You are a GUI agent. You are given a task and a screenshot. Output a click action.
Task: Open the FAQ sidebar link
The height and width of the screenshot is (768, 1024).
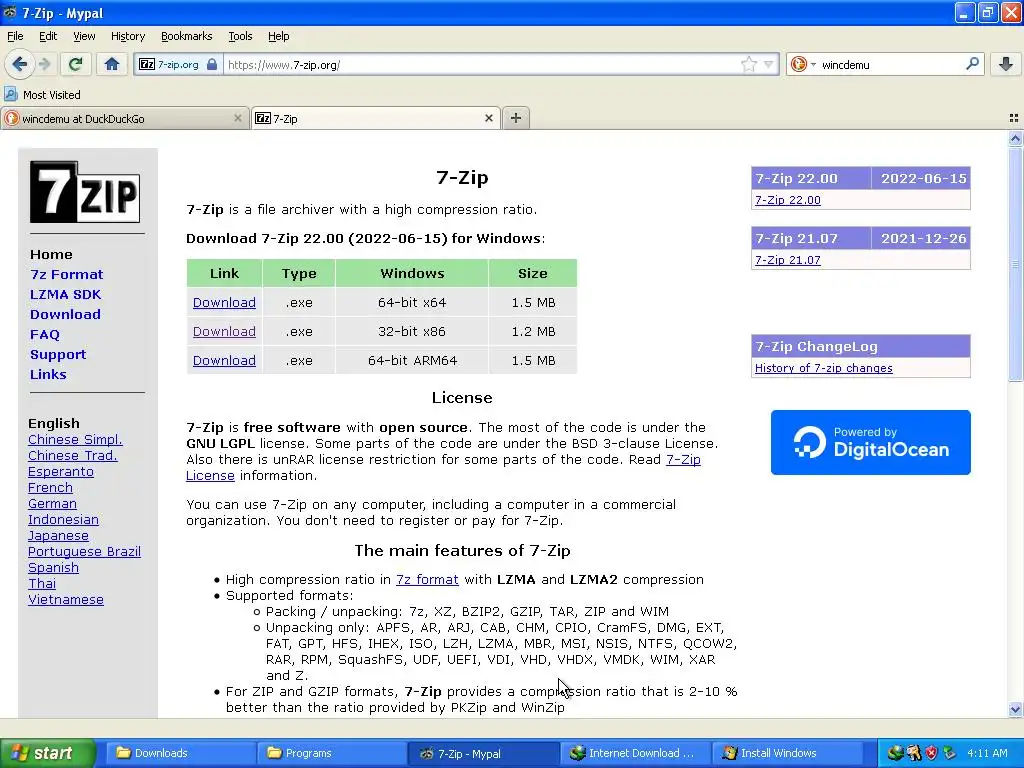44,334
